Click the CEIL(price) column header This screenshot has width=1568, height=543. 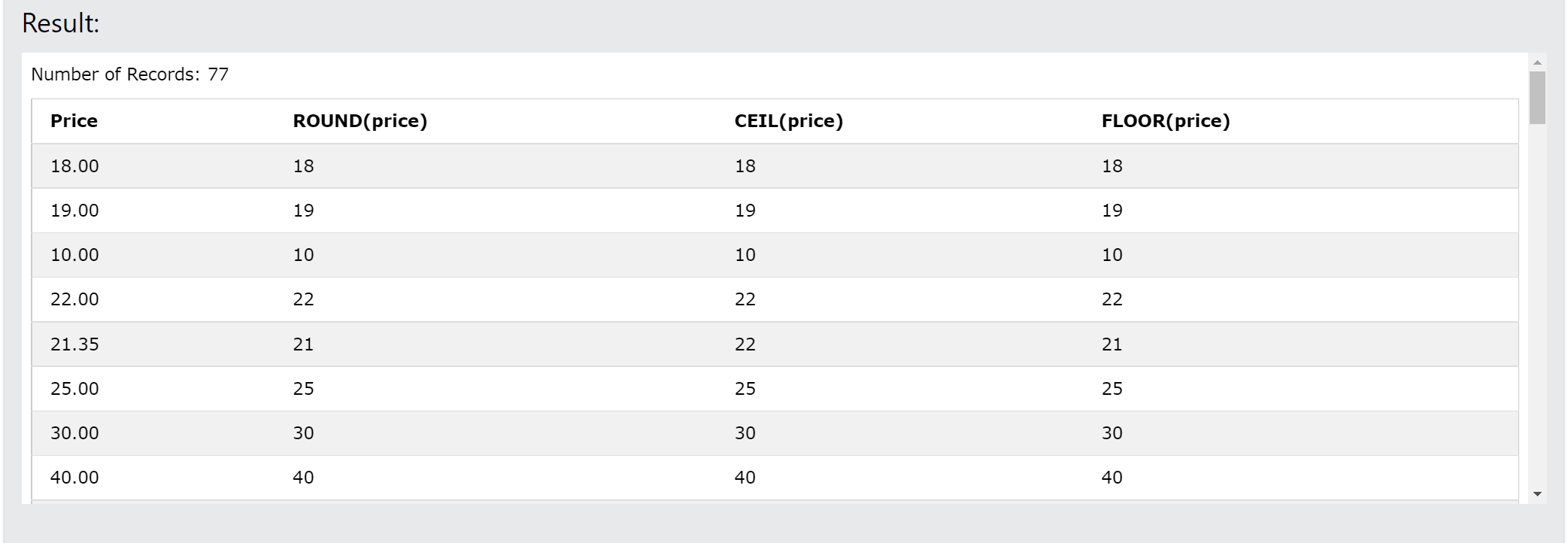pos(788,121)
